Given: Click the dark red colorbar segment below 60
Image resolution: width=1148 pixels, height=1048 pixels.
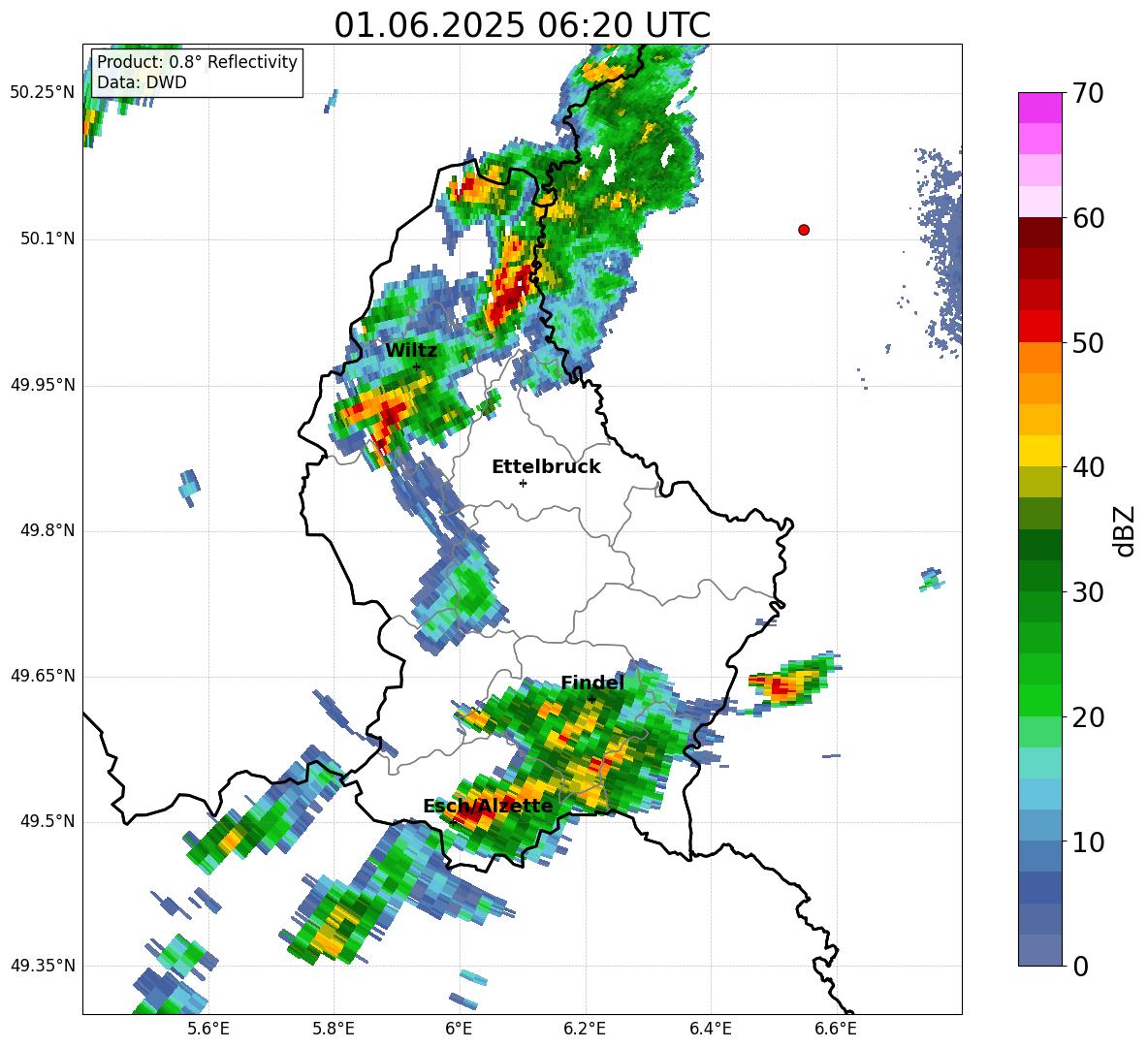Looking at the screenshot, I should point(1039,233).
